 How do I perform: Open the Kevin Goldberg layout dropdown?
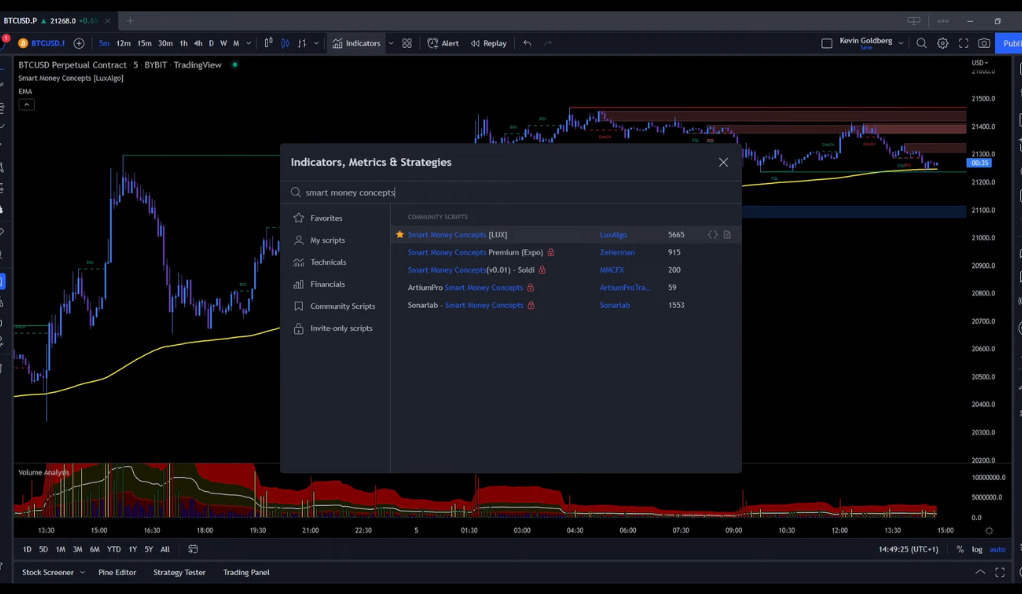click(x=901, y=43)
